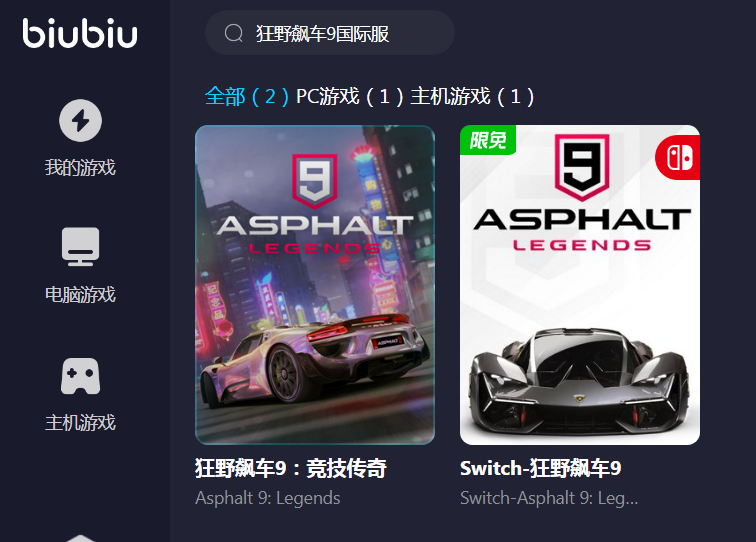The width and height of the screenshot is (756, 542).
Task: Click the partially visible icon below 主机游戏
Action: click(x=81, y=538)
